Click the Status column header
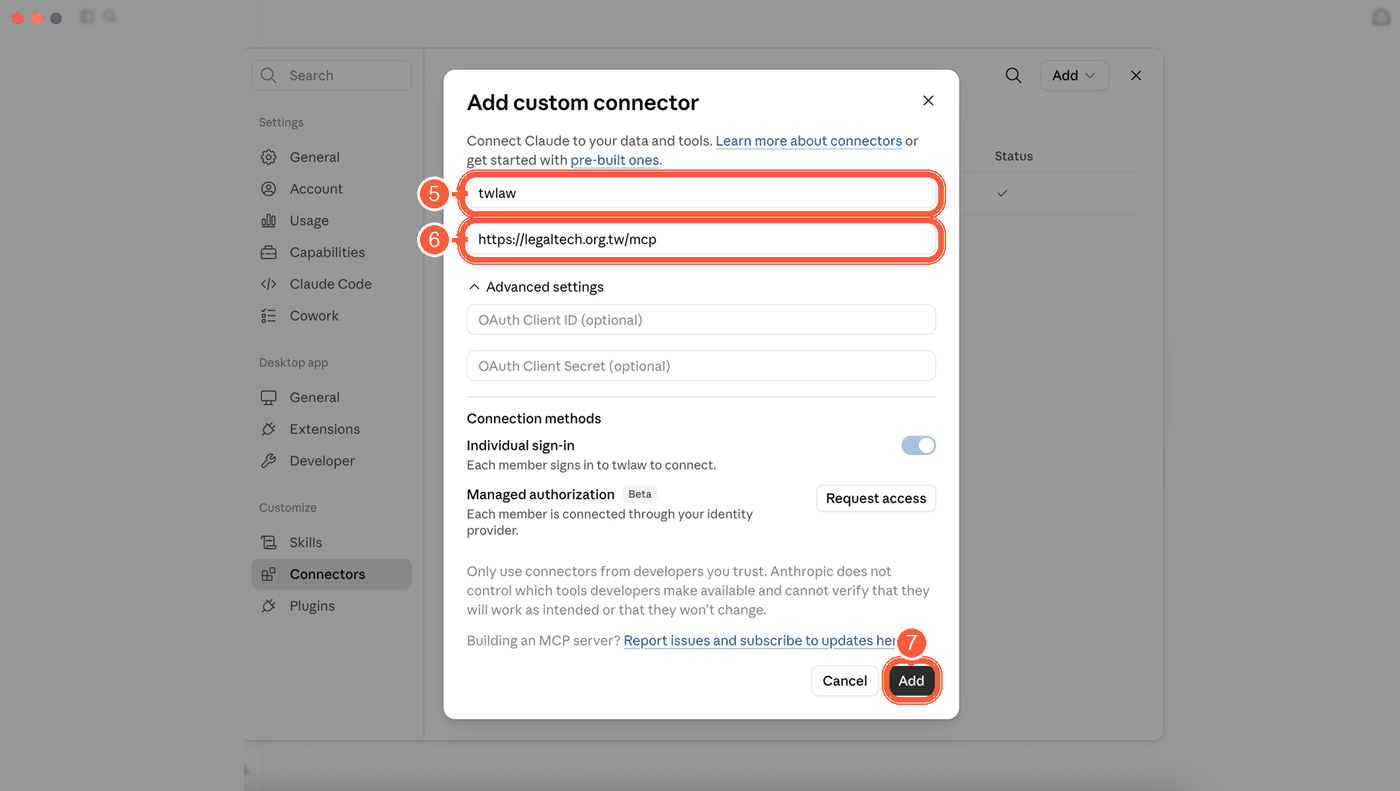 1014,156
